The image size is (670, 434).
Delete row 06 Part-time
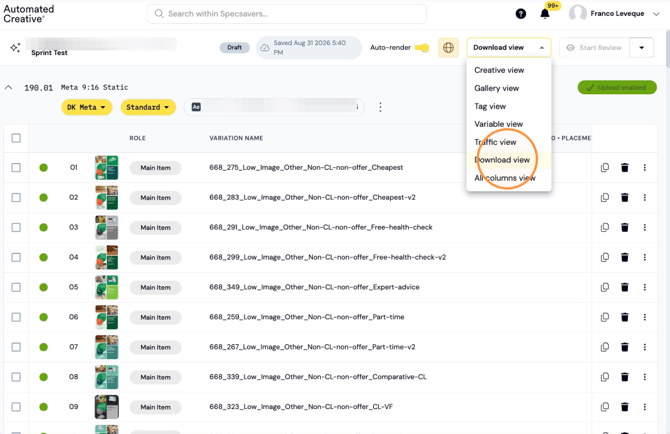point(625,317)
